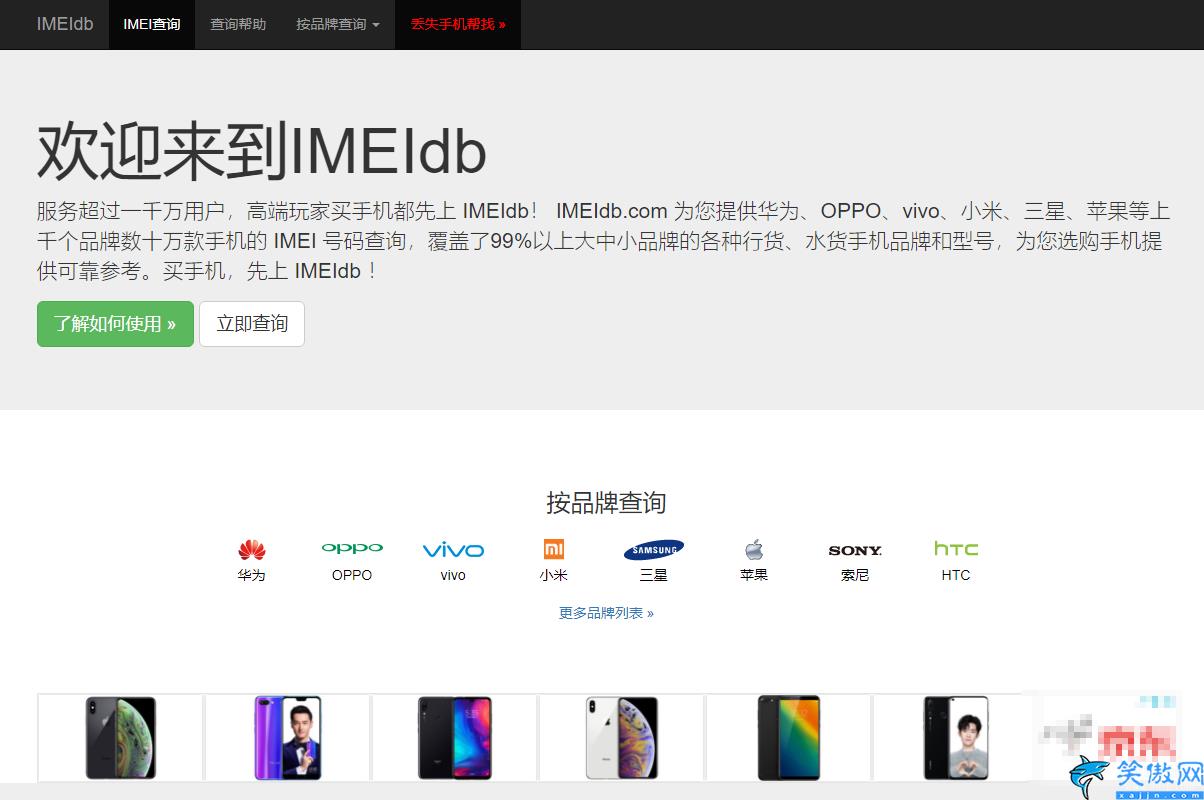Open the 苹果 brand text link
This screenshot has height=800, width=1204.
click(754, 575)
